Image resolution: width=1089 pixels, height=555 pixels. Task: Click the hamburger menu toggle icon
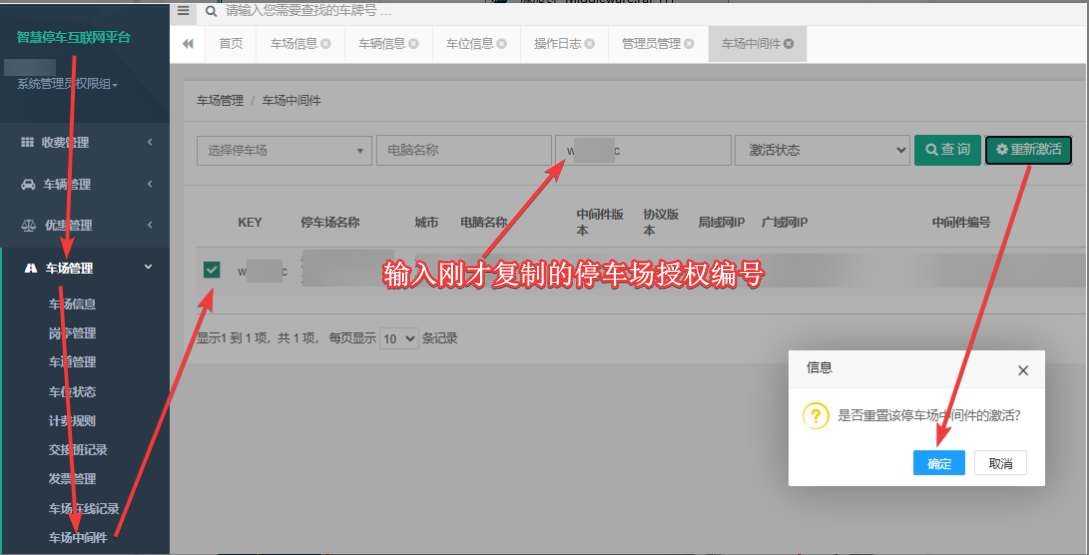pos(183,10)
